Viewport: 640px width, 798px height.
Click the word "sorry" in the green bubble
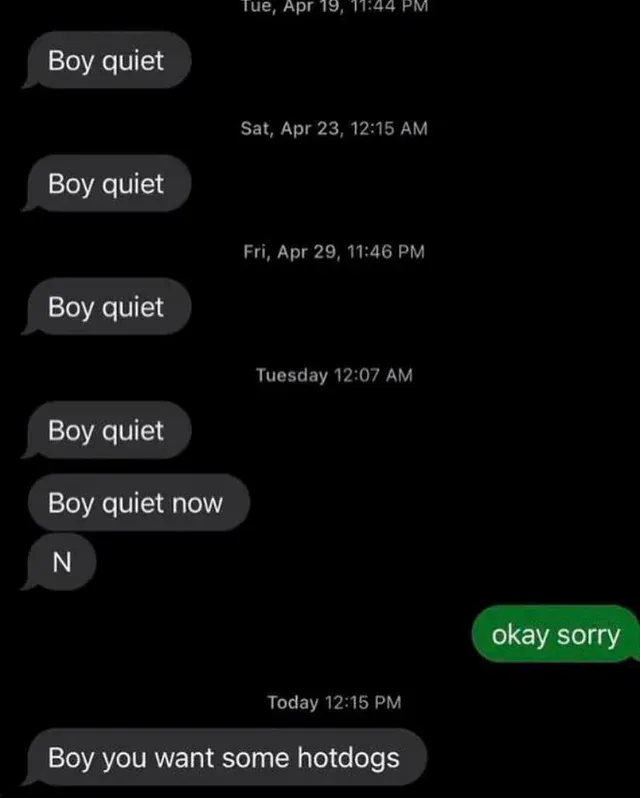point(589,636)
